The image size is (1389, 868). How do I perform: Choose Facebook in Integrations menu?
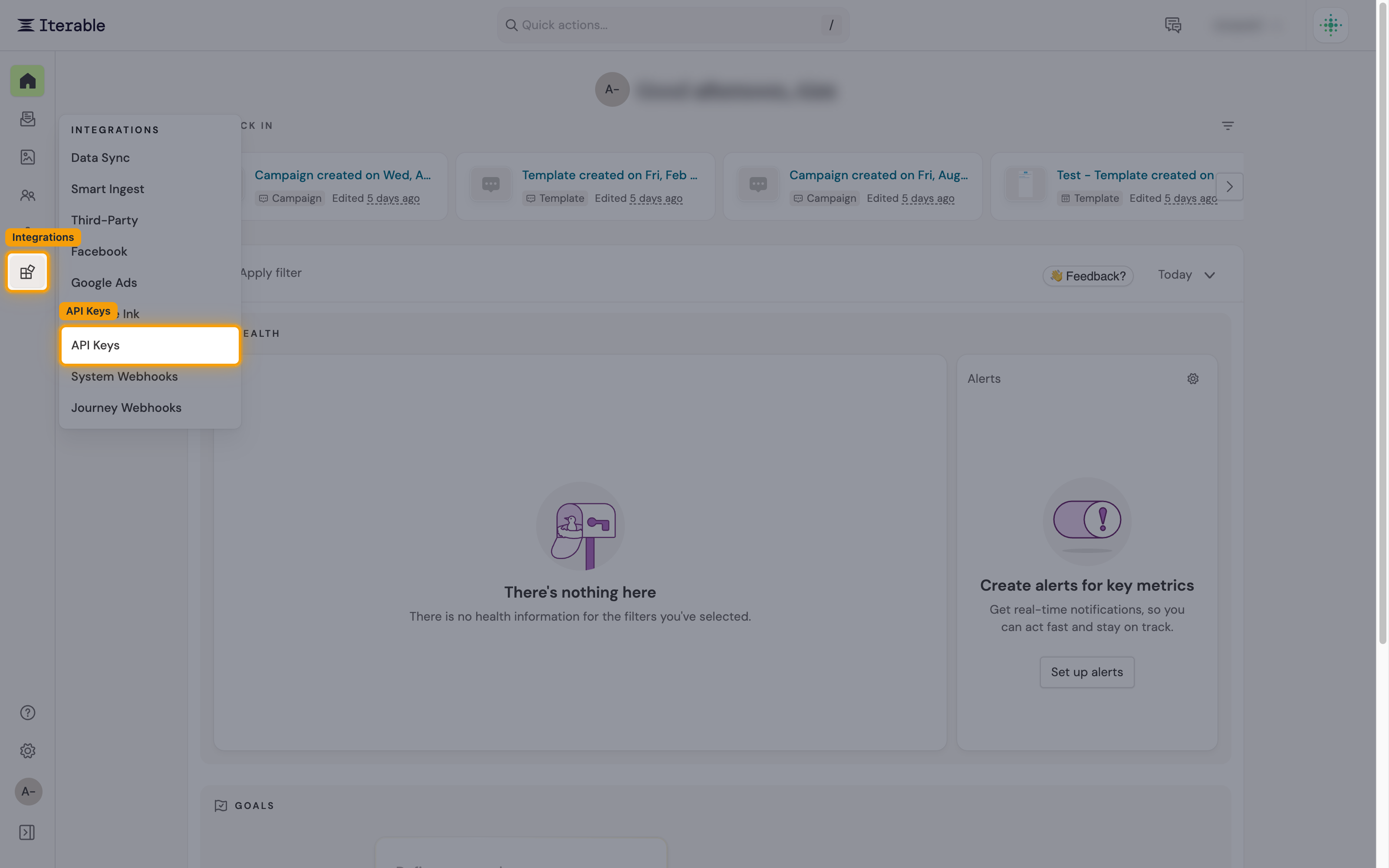[150, 251]
